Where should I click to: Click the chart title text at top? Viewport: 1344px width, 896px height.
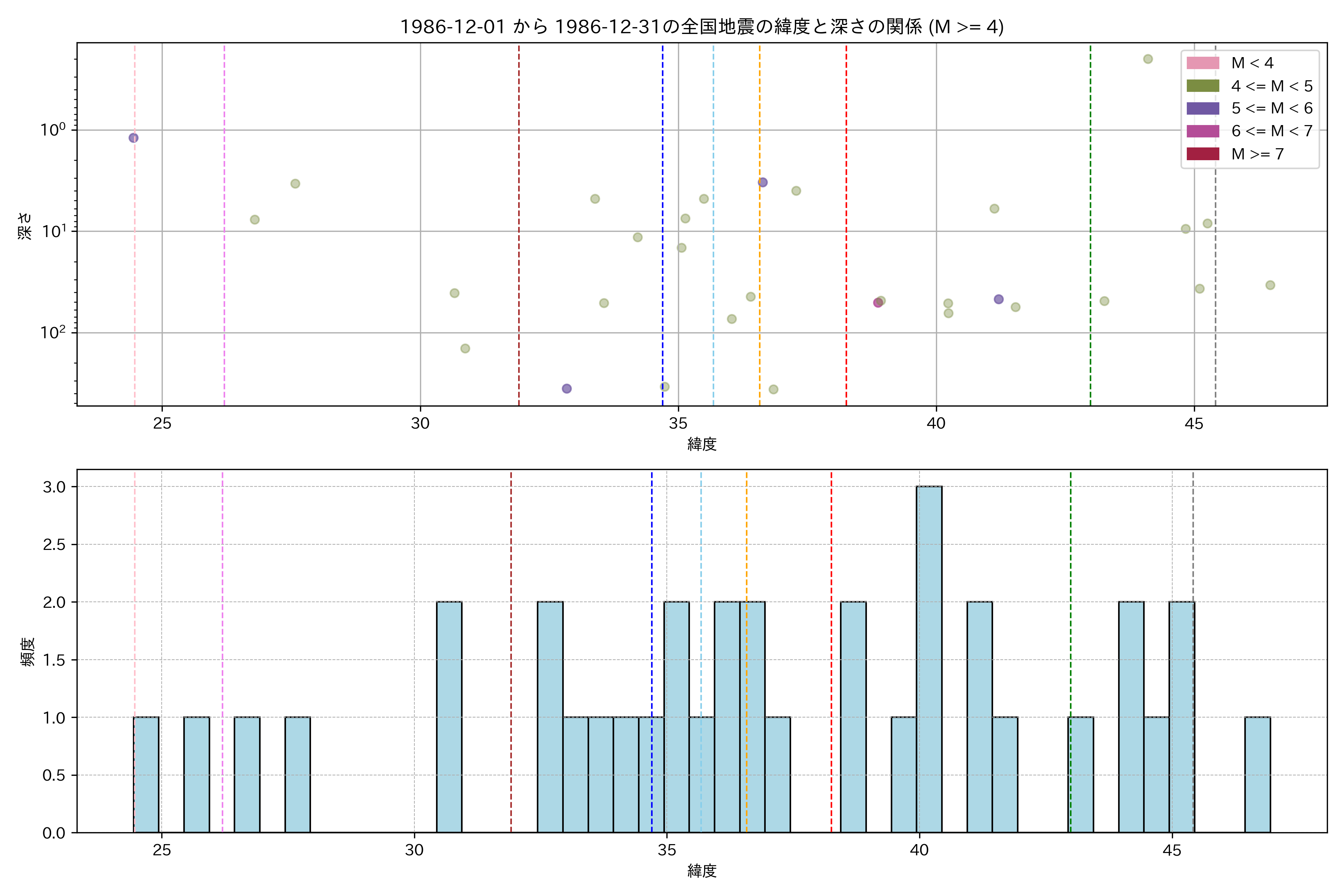702,27
